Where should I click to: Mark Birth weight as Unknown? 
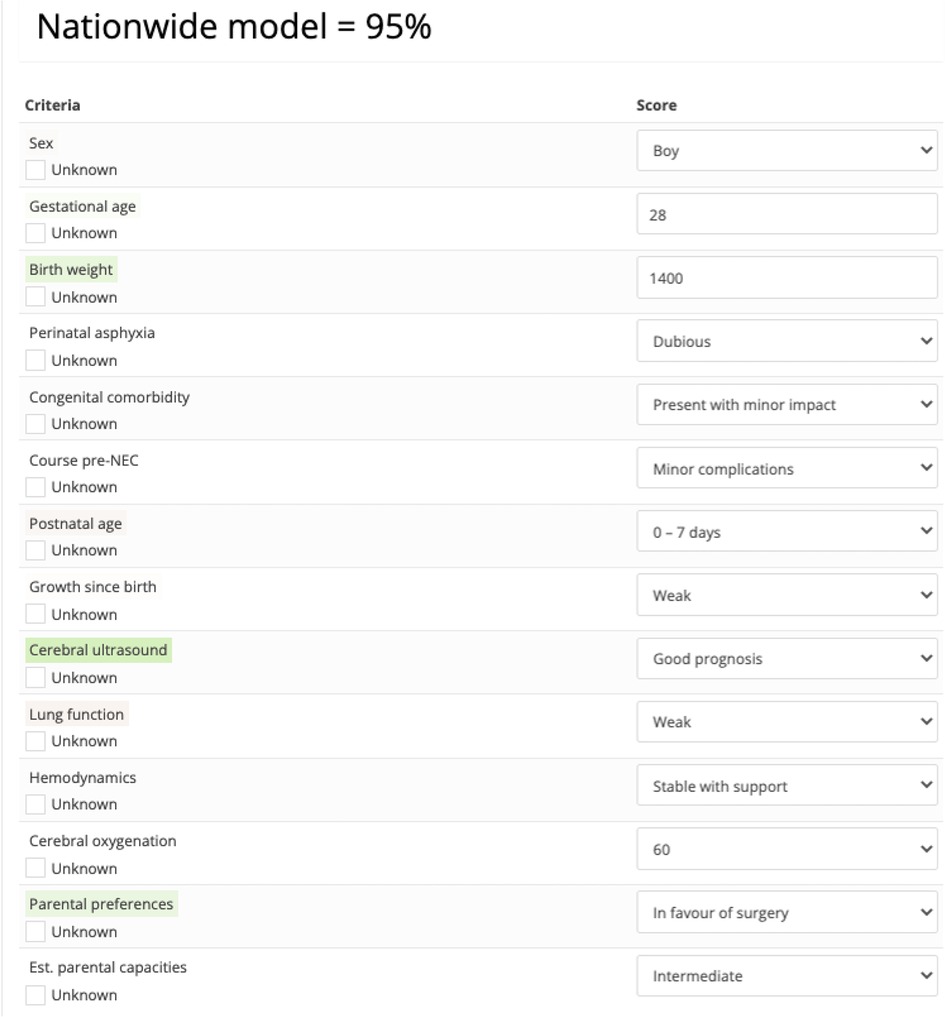coord(35,297)
